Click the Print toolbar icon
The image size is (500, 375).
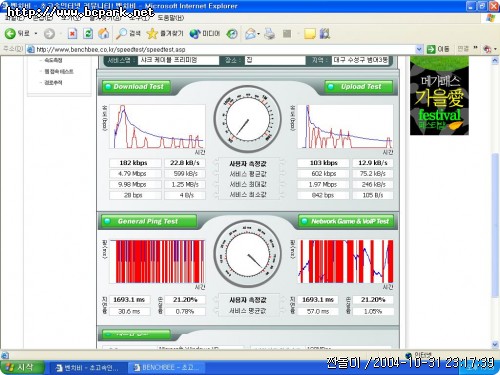point(269,33)
